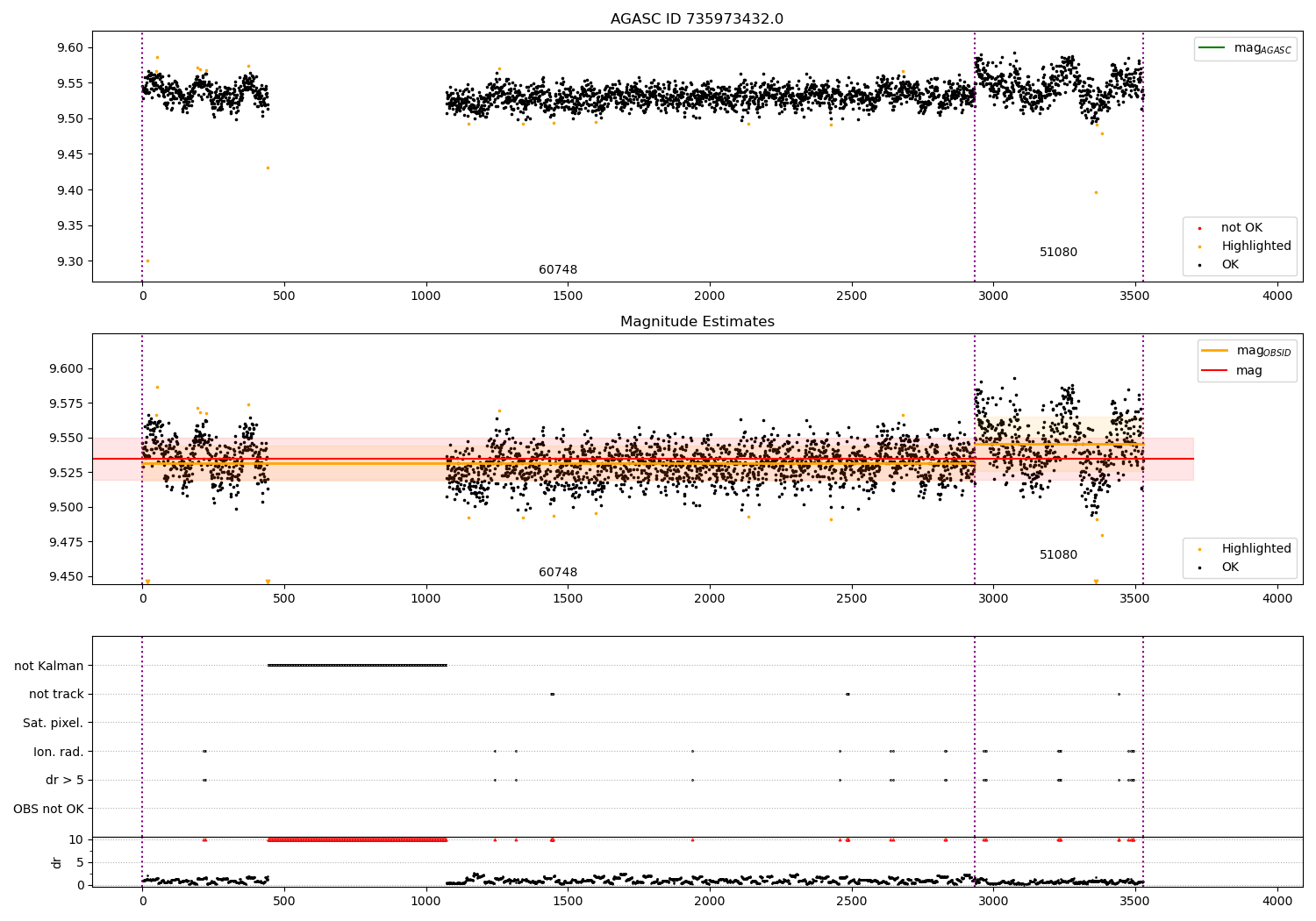Click the orange outlier point near 9.40 in top plot

pyautogui.click(x=1096, y=192)
